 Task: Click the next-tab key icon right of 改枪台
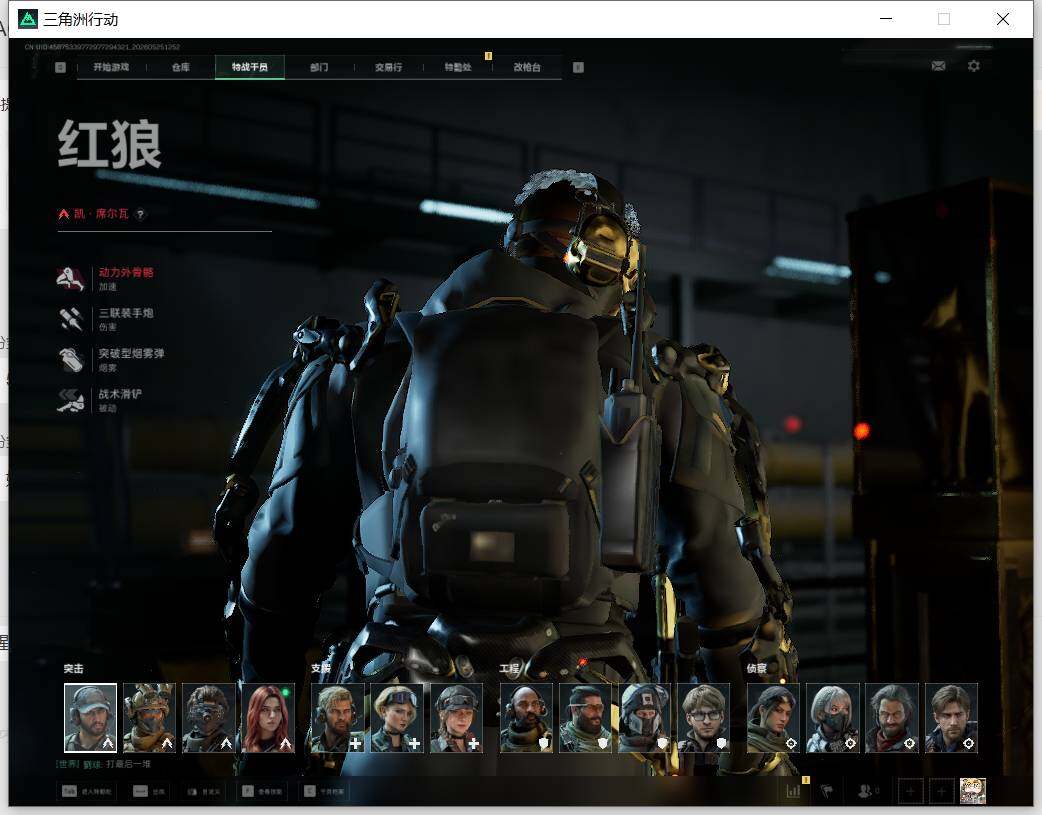click(578, 67)
